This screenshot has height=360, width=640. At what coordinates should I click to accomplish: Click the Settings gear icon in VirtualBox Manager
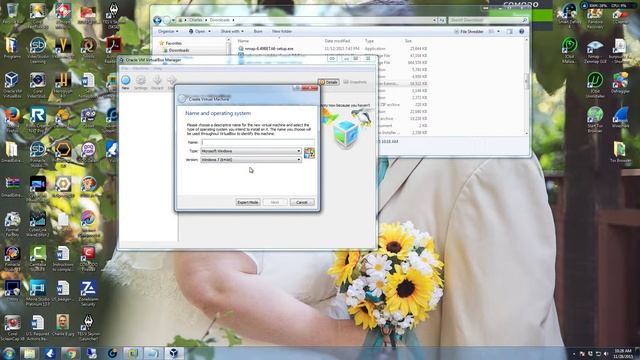click(x=141, y=80)
